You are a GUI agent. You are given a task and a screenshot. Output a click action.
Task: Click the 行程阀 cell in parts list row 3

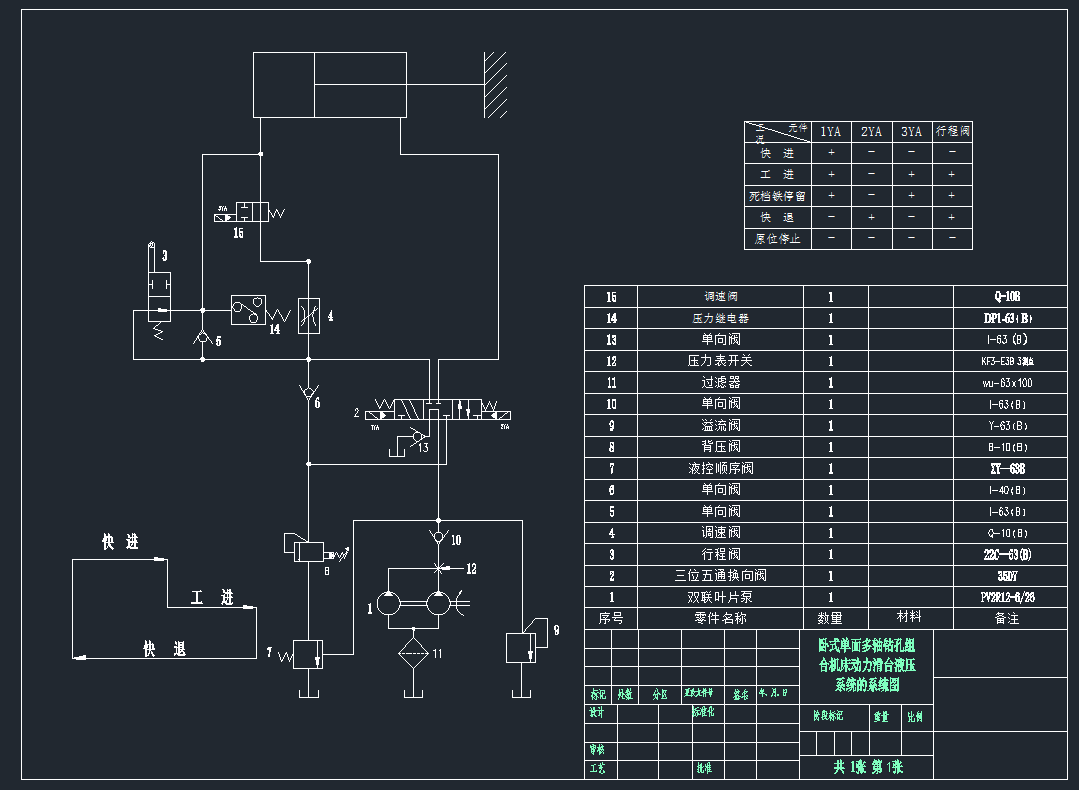[x=720, y=554]
